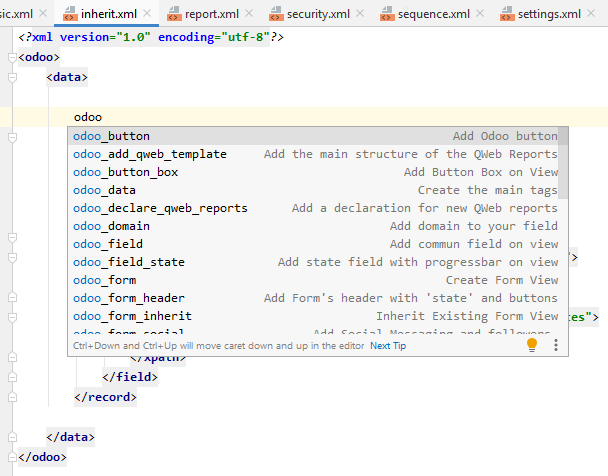The width and height of the screenshot is (608, 476).
Task: Select odoo_domain suggestion
Action: 313,226
